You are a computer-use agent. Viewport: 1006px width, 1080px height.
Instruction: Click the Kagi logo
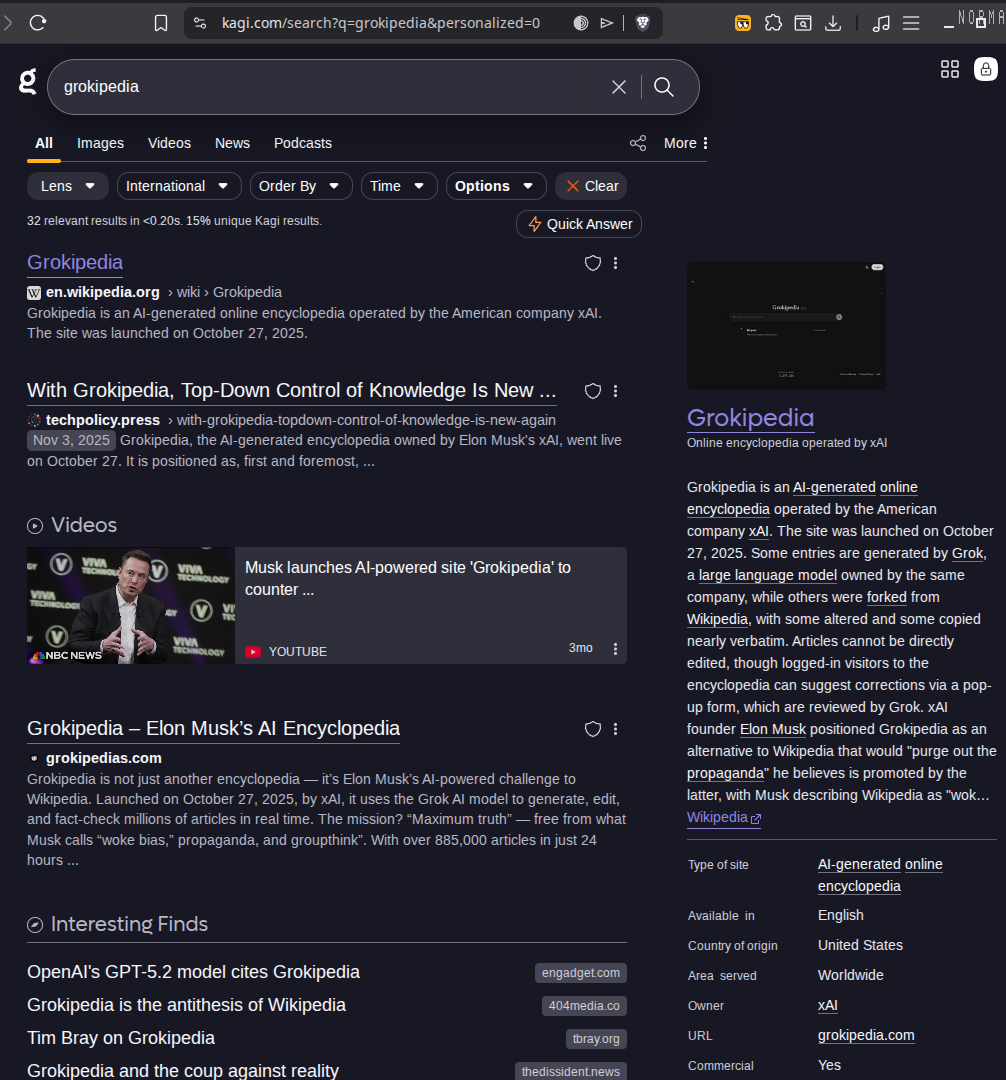(x=26, y=83)
